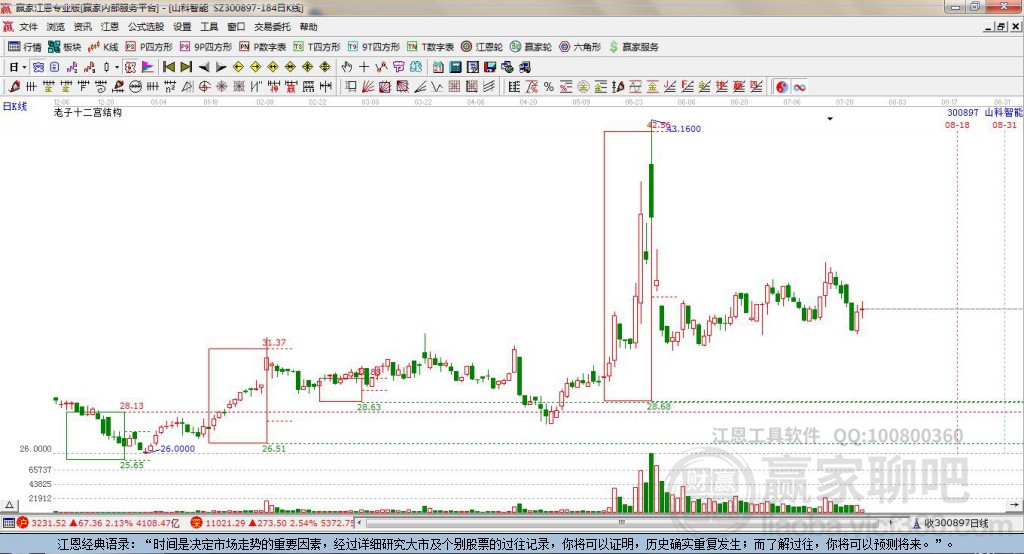Click the P四方形 square toolbar button
Viewport: 1024px width, 554px height.
149,47
